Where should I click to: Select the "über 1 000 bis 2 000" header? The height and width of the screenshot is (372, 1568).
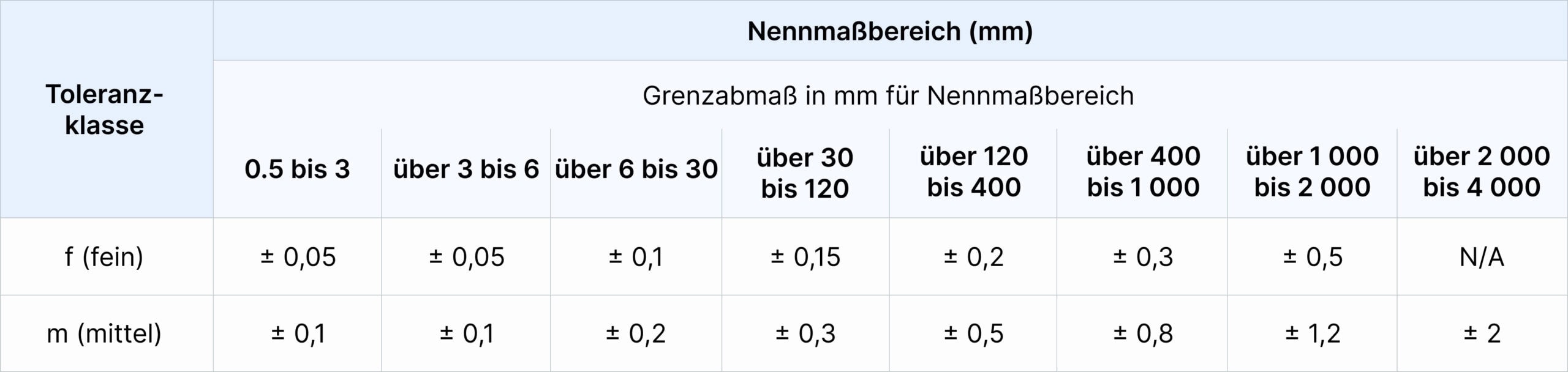point(1312,172)
